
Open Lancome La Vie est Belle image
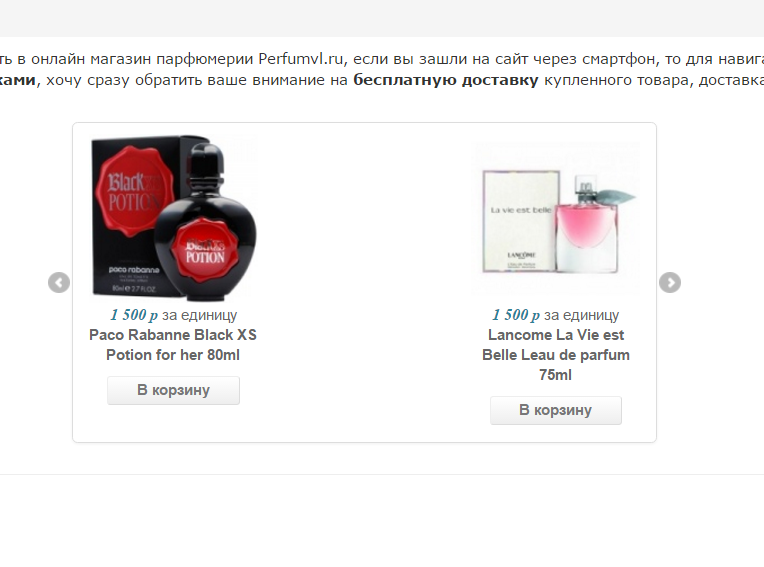(556, 218)
